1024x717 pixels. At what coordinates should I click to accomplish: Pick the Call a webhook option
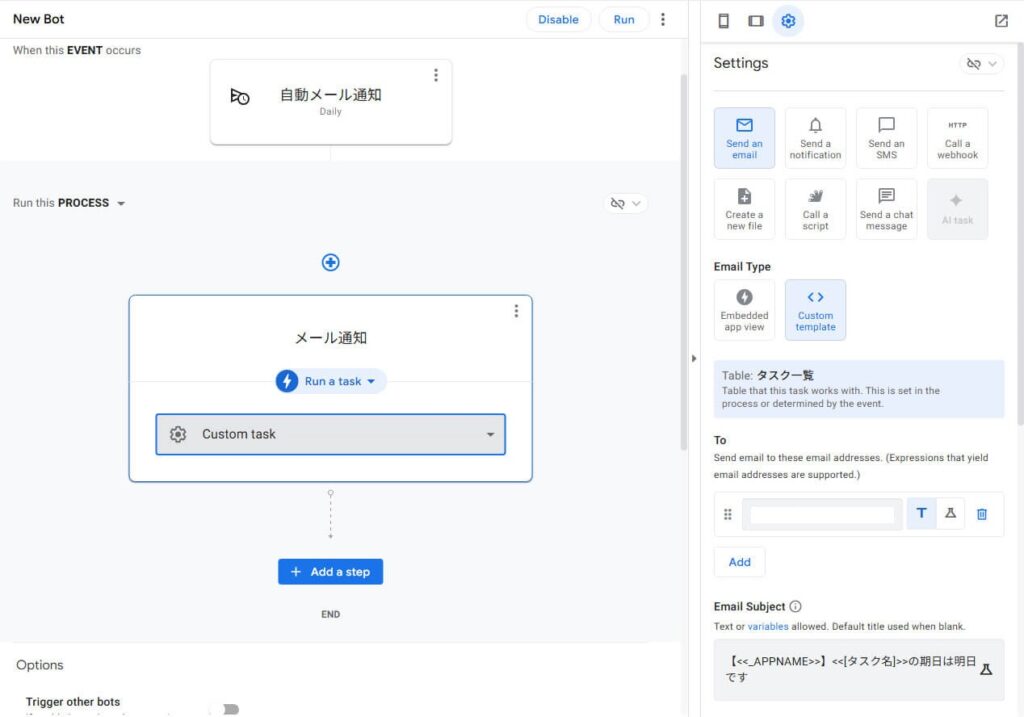click(957, 138)
